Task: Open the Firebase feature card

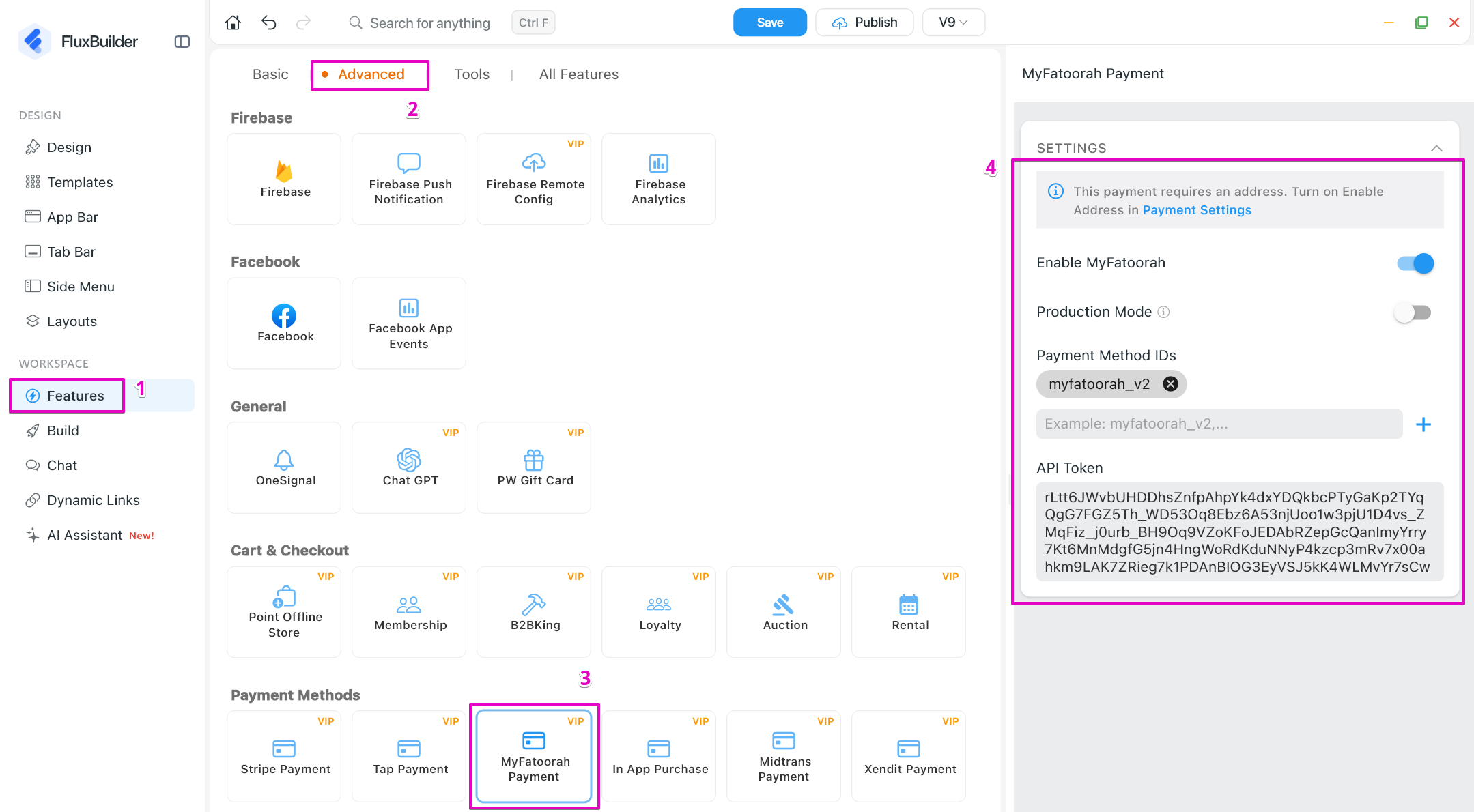Action: click(x=284, y=179)
